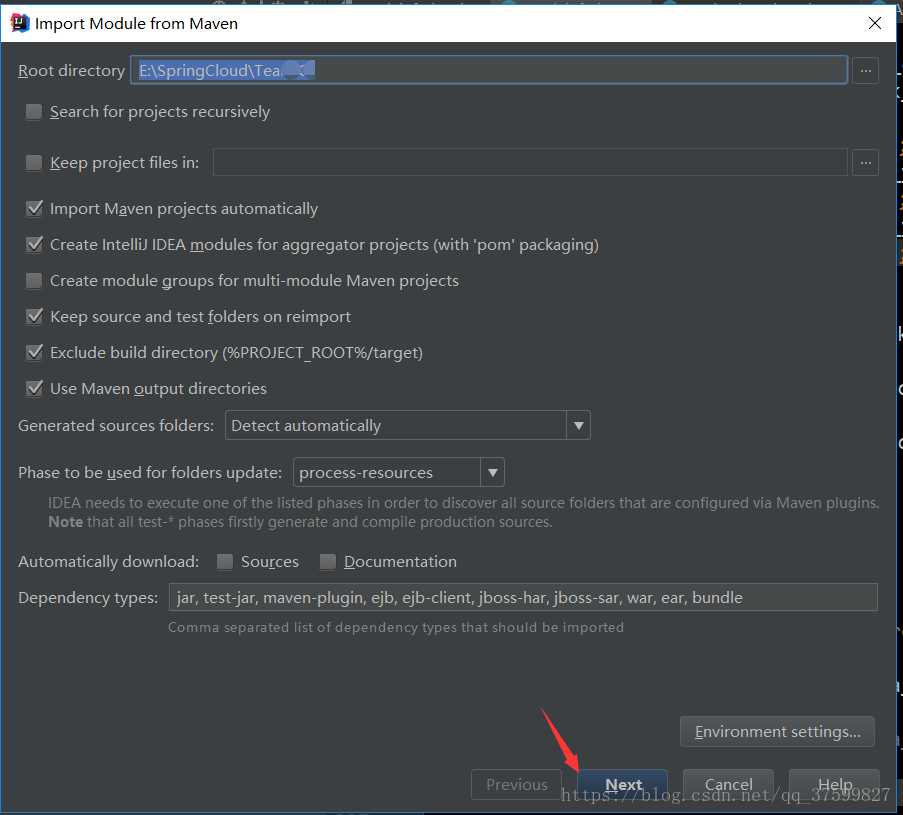Click the Dependency types text field
Image resolution: width=903 pixels, height=815 pixels.
coord(523,597)
